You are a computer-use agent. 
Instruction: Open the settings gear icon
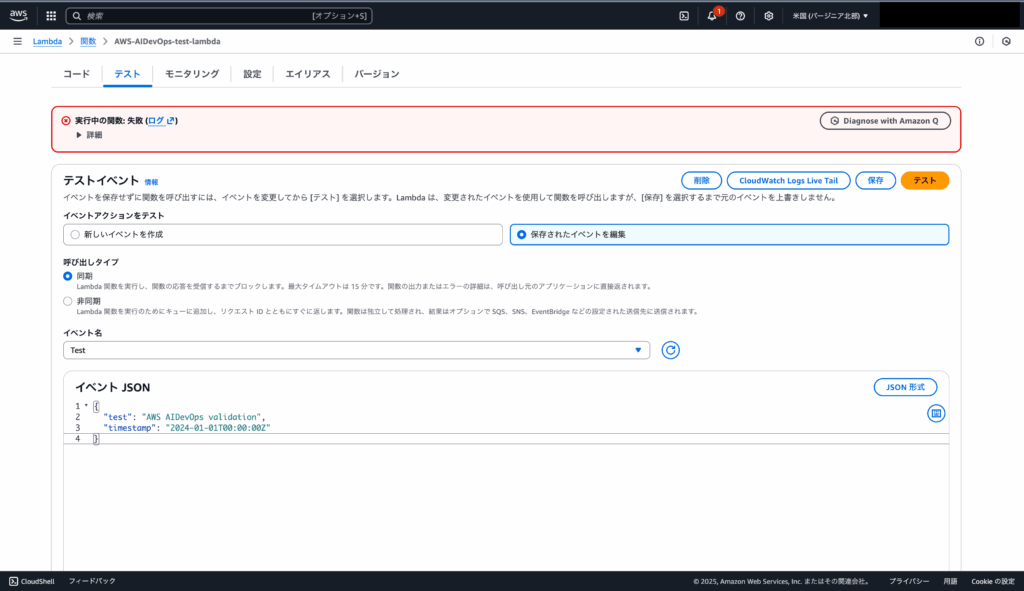768,16
